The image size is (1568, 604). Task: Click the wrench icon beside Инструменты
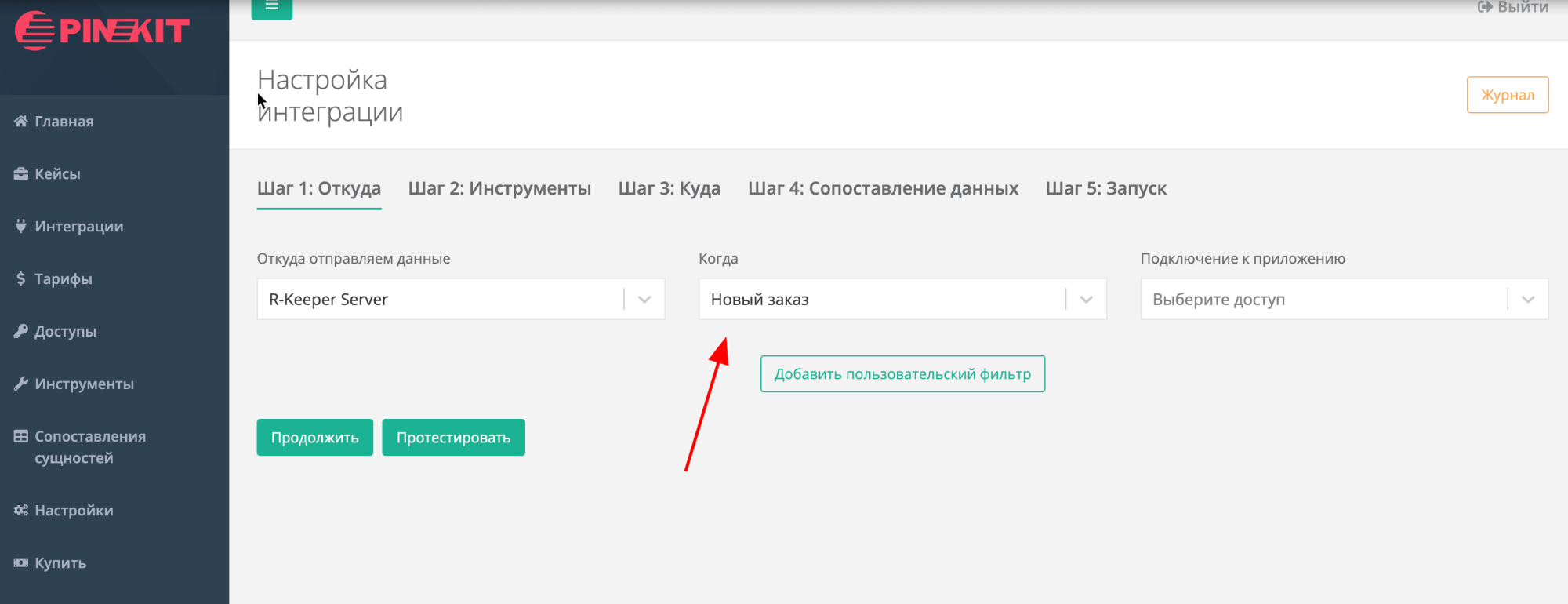[21, 384]
